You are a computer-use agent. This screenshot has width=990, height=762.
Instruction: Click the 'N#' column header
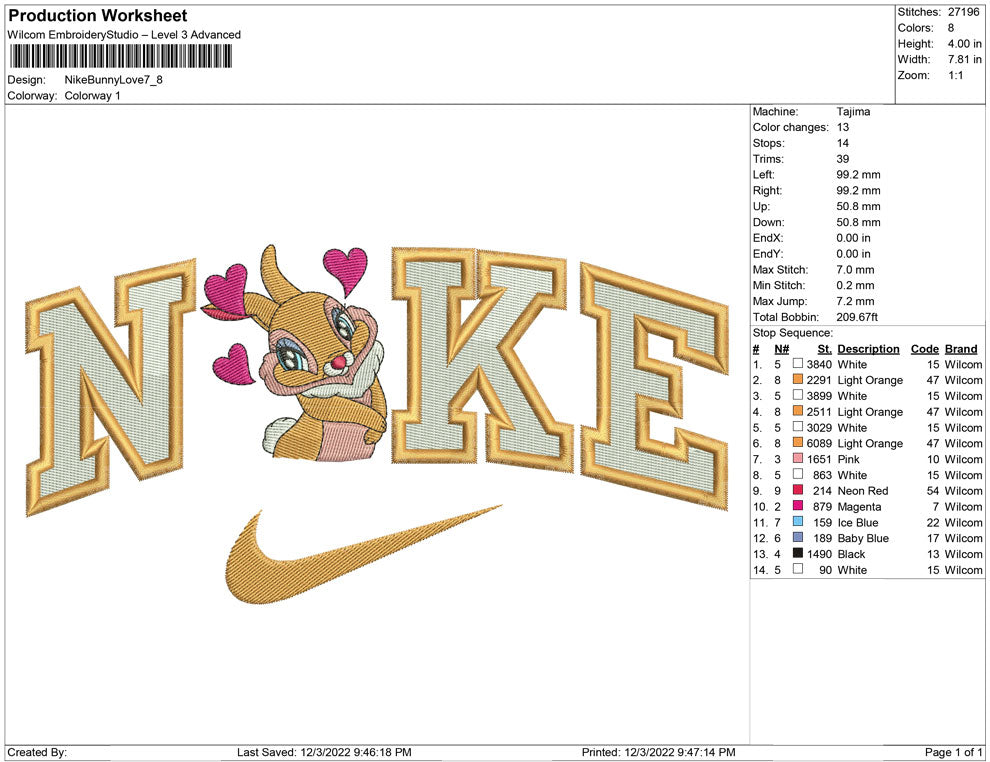(x=782, y=348)
